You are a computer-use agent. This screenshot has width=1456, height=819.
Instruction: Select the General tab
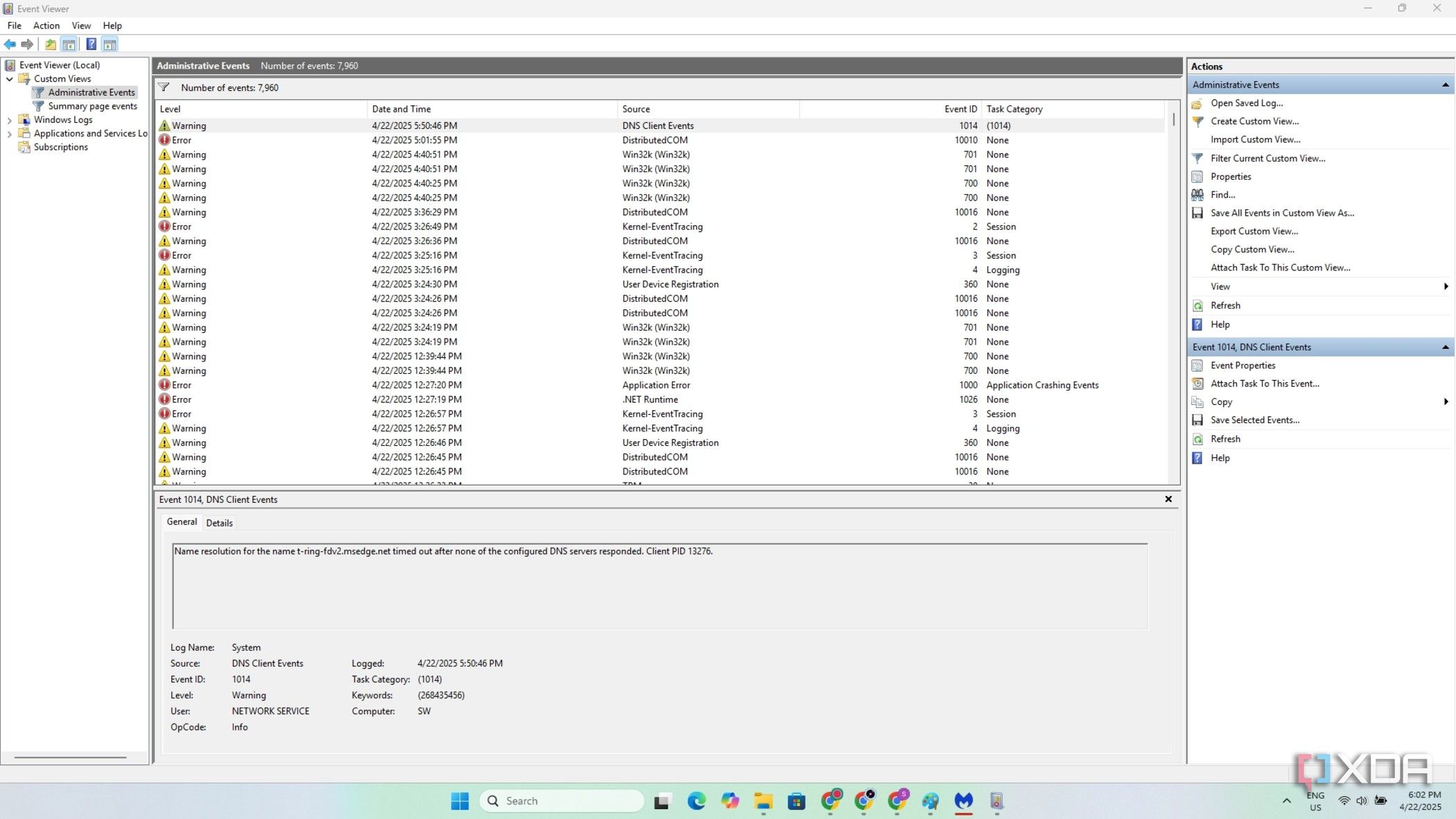(182, 521)
